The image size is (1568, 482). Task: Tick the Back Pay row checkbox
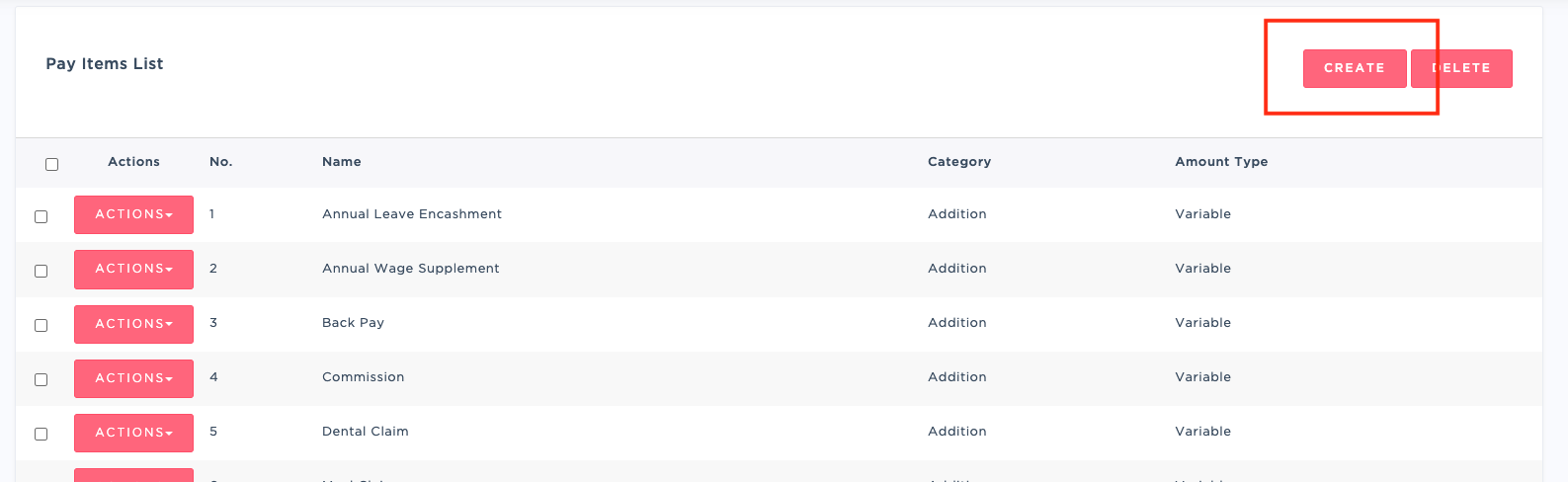coord(41,325)
